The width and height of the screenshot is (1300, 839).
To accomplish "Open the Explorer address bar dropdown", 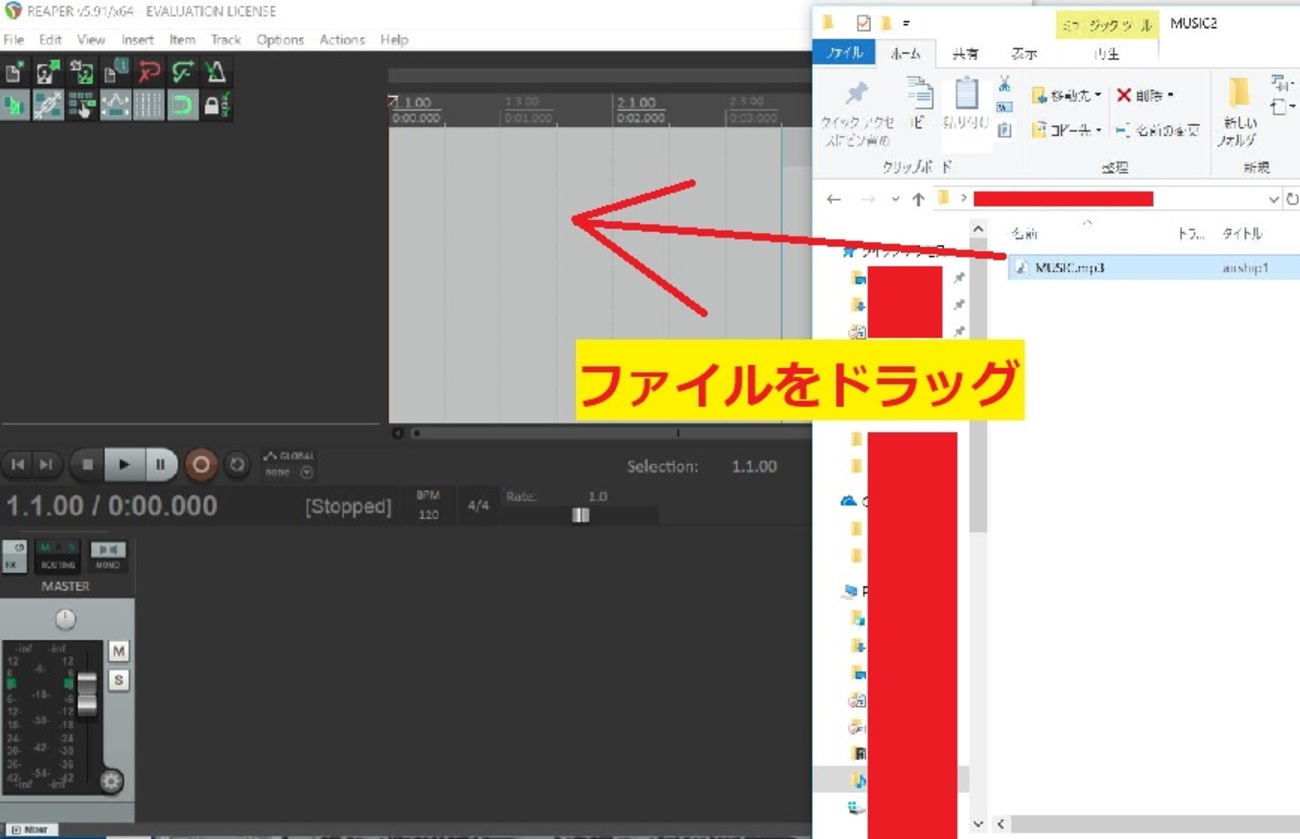I will (1272, 198).
